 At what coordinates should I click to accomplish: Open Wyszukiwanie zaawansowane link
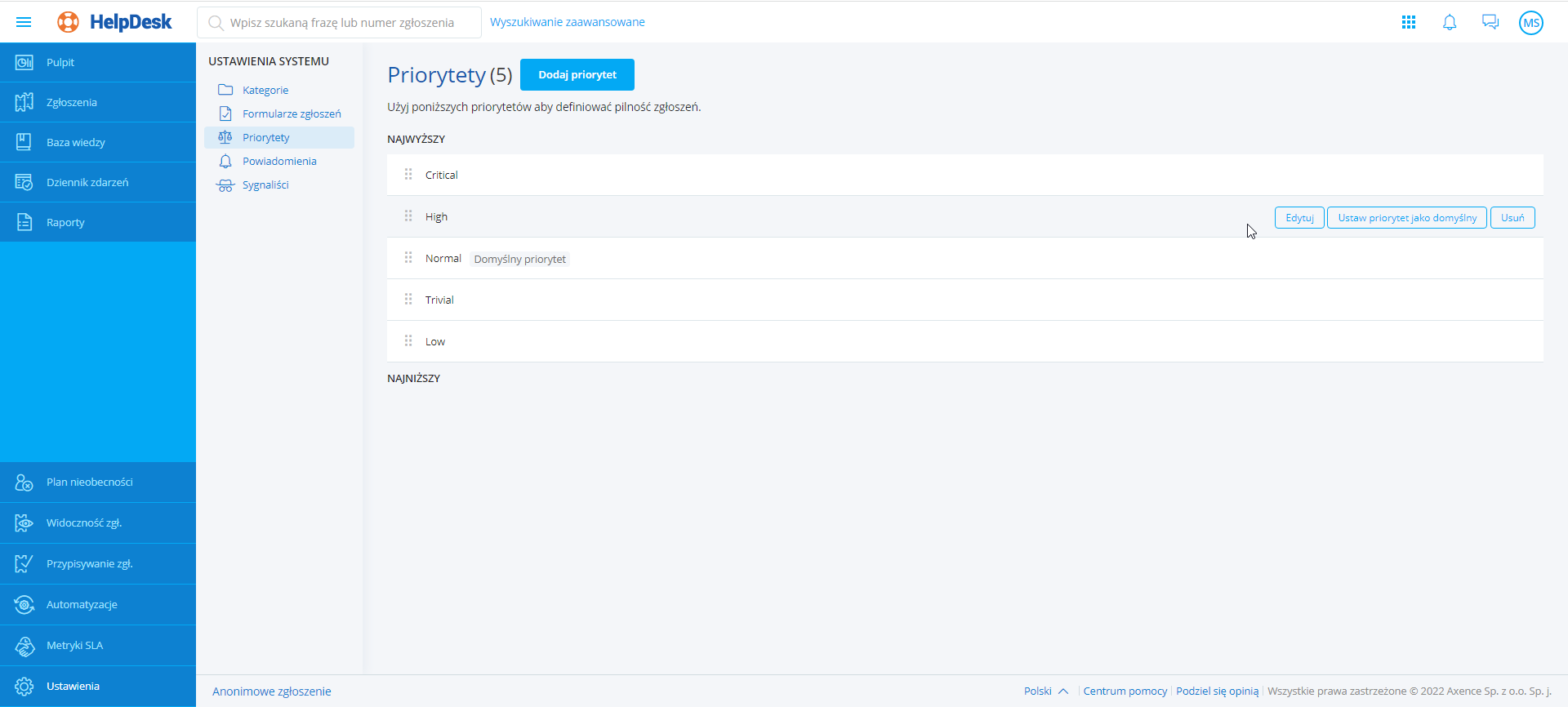click(568, 22)
